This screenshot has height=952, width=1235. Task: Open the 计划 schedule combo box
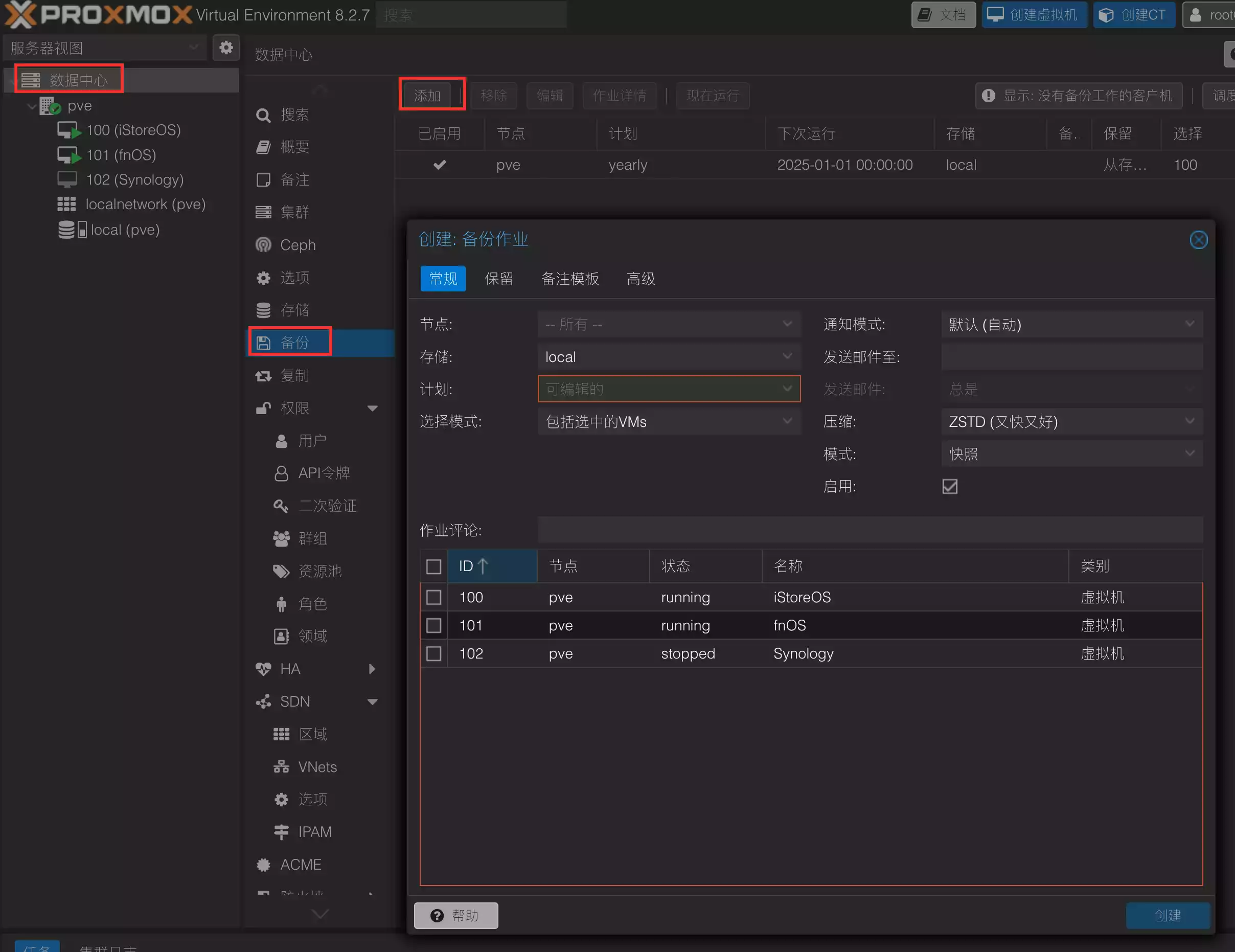669,389
